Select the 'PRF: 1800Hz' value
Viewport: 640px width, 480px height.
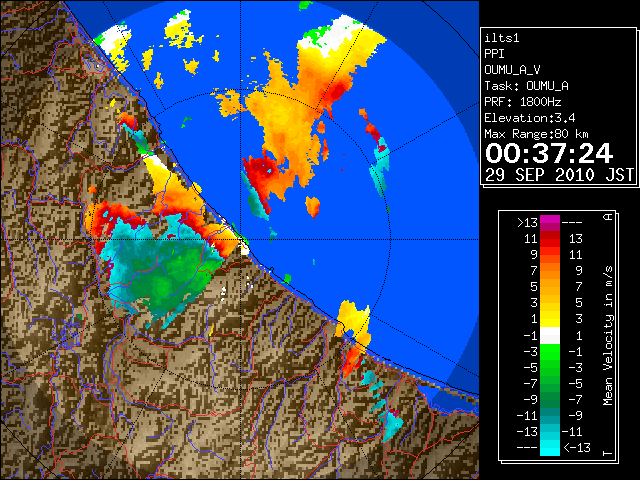[x=523, y=102]
